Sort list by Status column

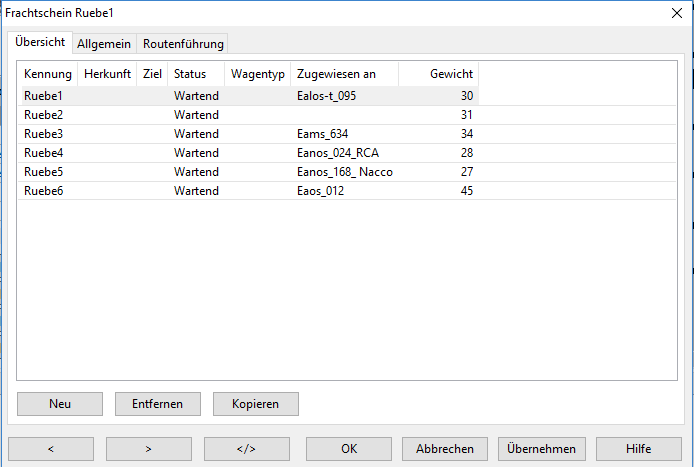click(195, 74)
